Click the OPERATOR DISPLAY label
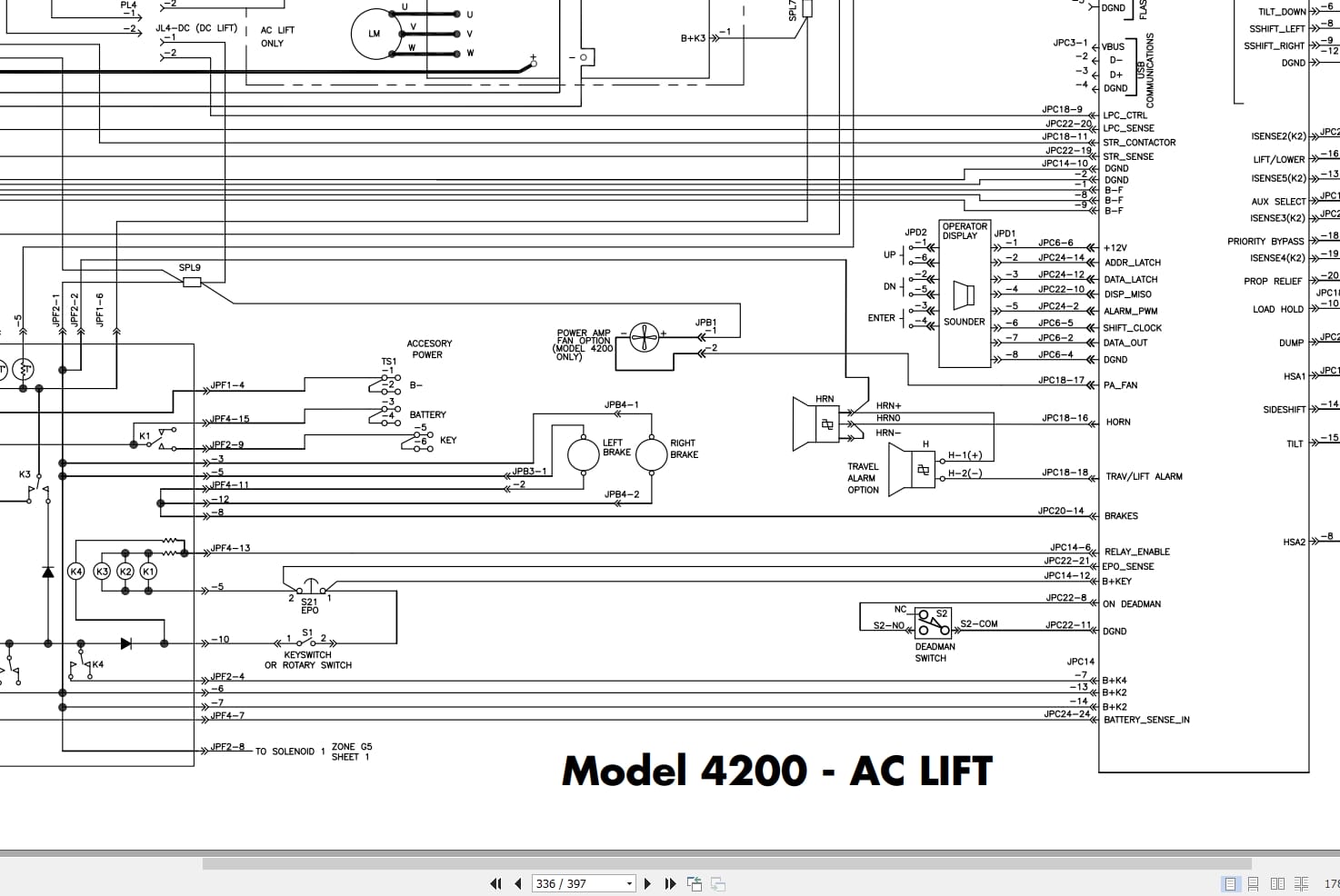 click(965, 231)
